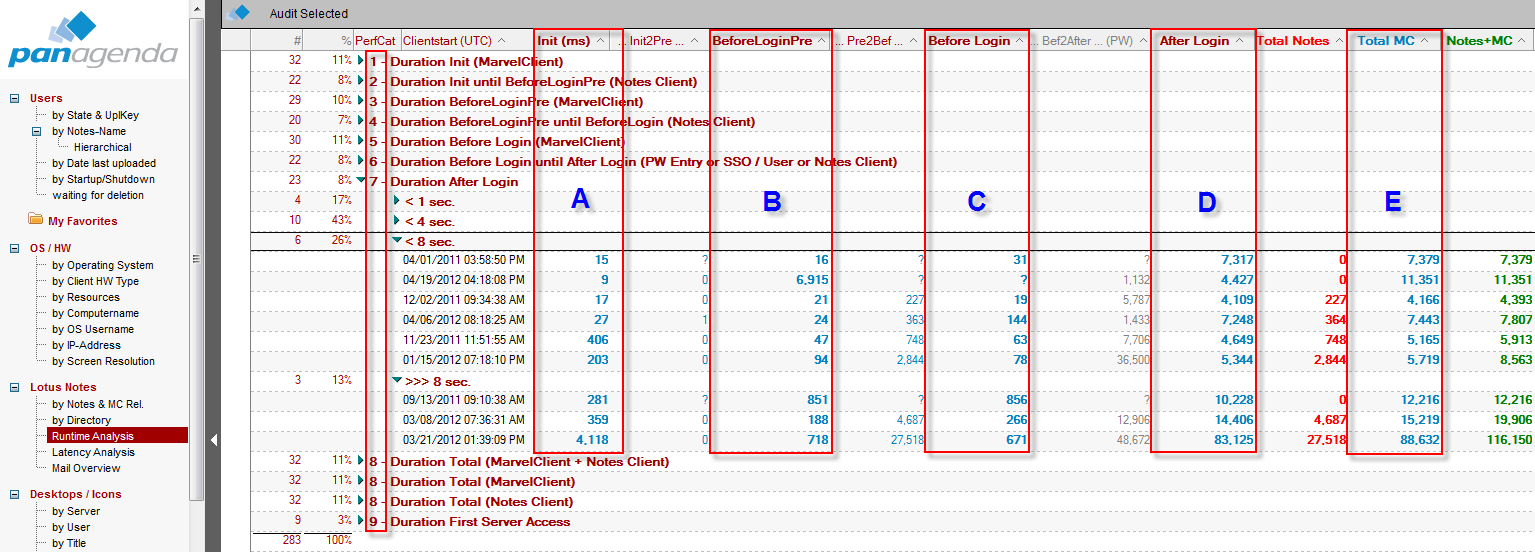Open My Favorites link
1535x552 pixels.
(83, 221)
